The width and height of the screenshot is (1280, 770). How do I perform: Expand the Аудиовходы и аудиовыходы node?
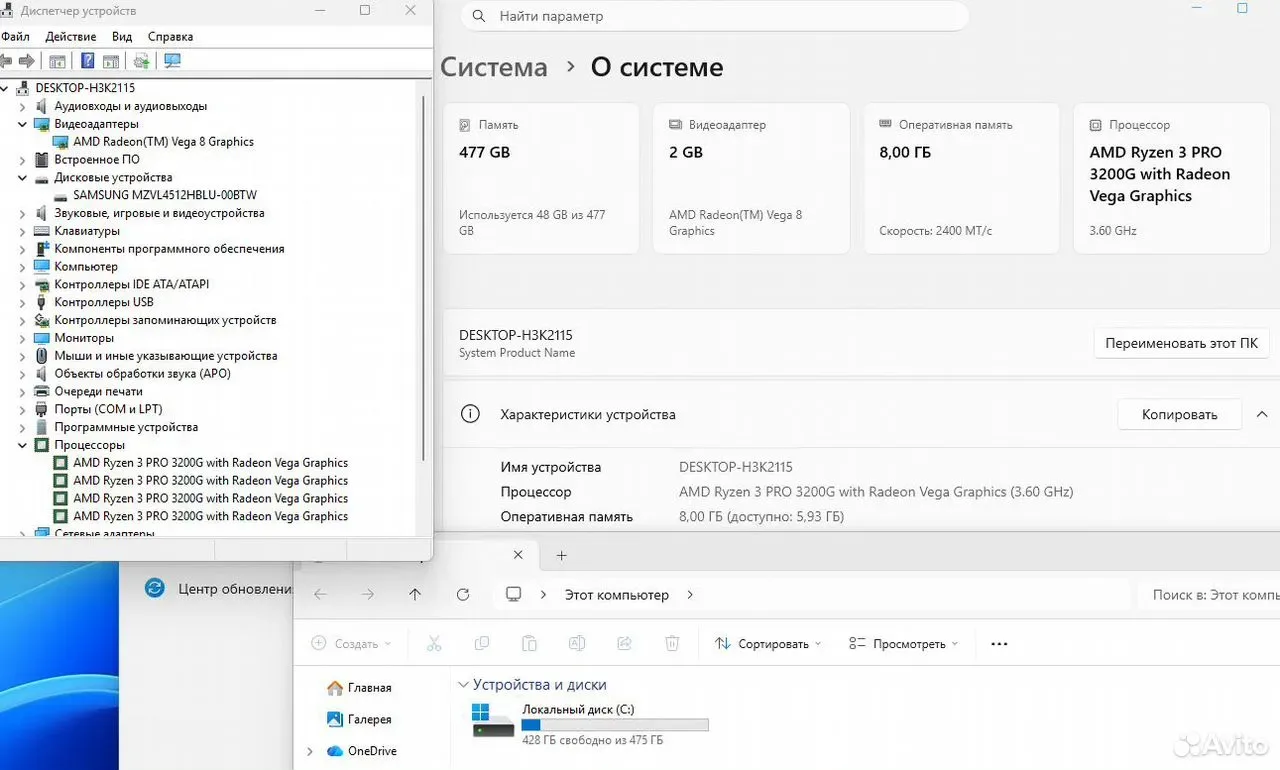tap(23, 106)
